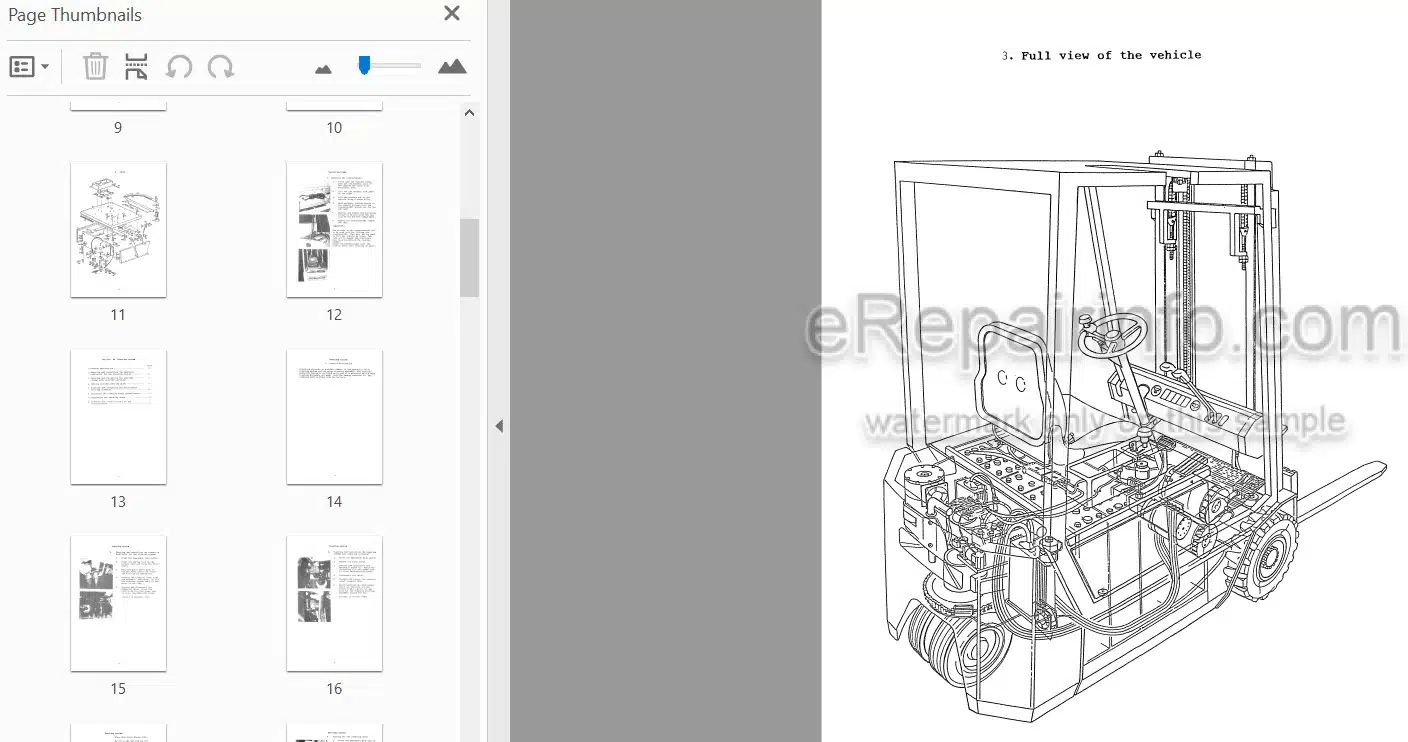1408x742 pixels.
Task: Click the thumbnails panel scrollbar thumb
Action: (x=469, y=258)
